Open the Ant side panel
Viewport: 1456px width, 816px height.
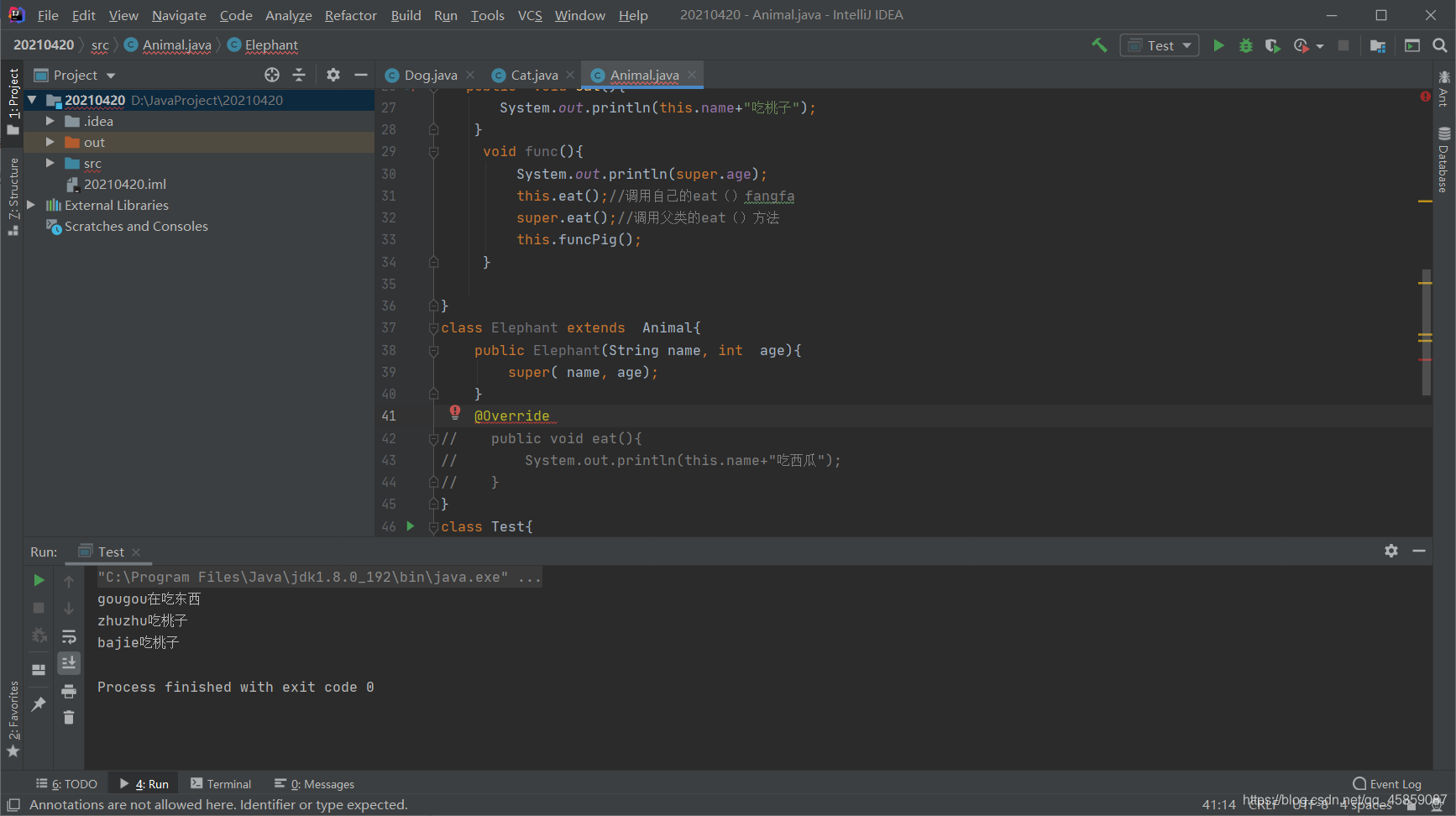[x=1443, y=89]
